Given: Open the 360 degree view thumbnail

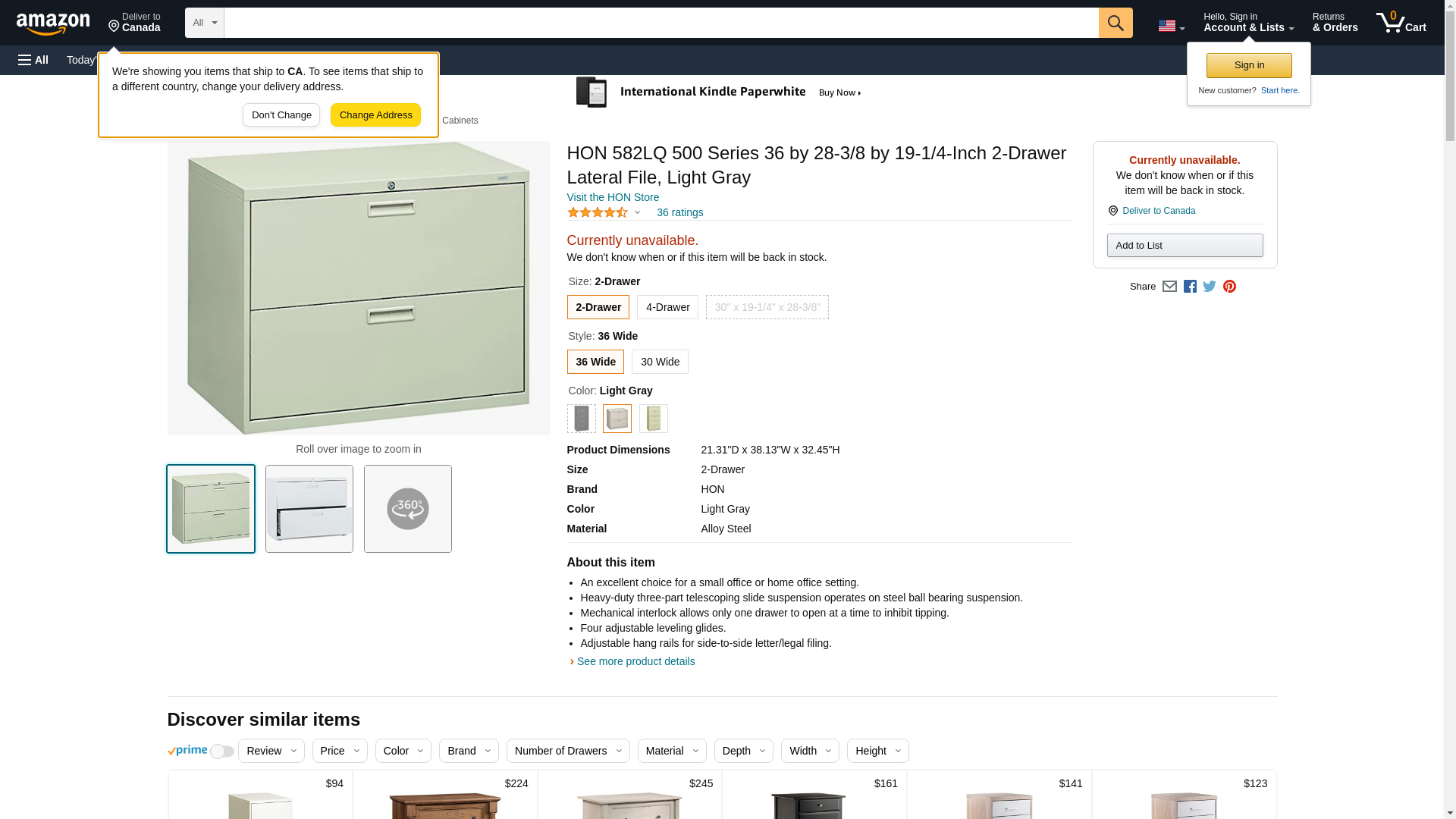Looking at the screenshot, I should pyautogui.click(x=408, y=509).
